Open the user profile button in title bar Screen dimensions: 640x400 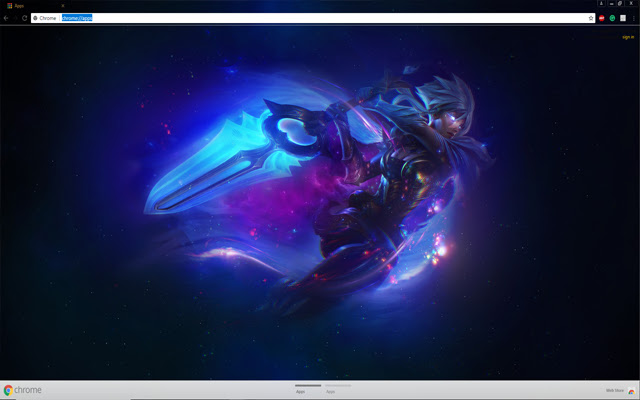coord(601,3)
